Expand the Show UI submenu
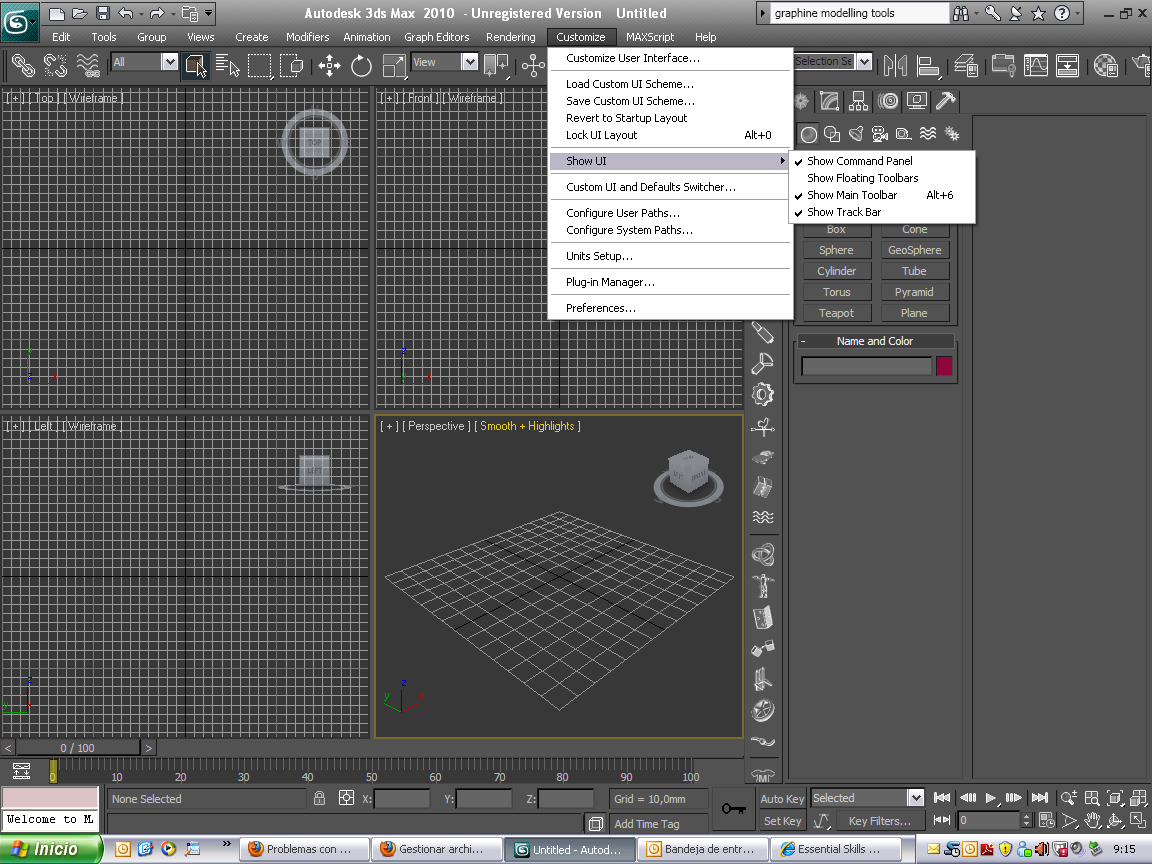Viewport: 1152px width, 864px height. point(669,161)
